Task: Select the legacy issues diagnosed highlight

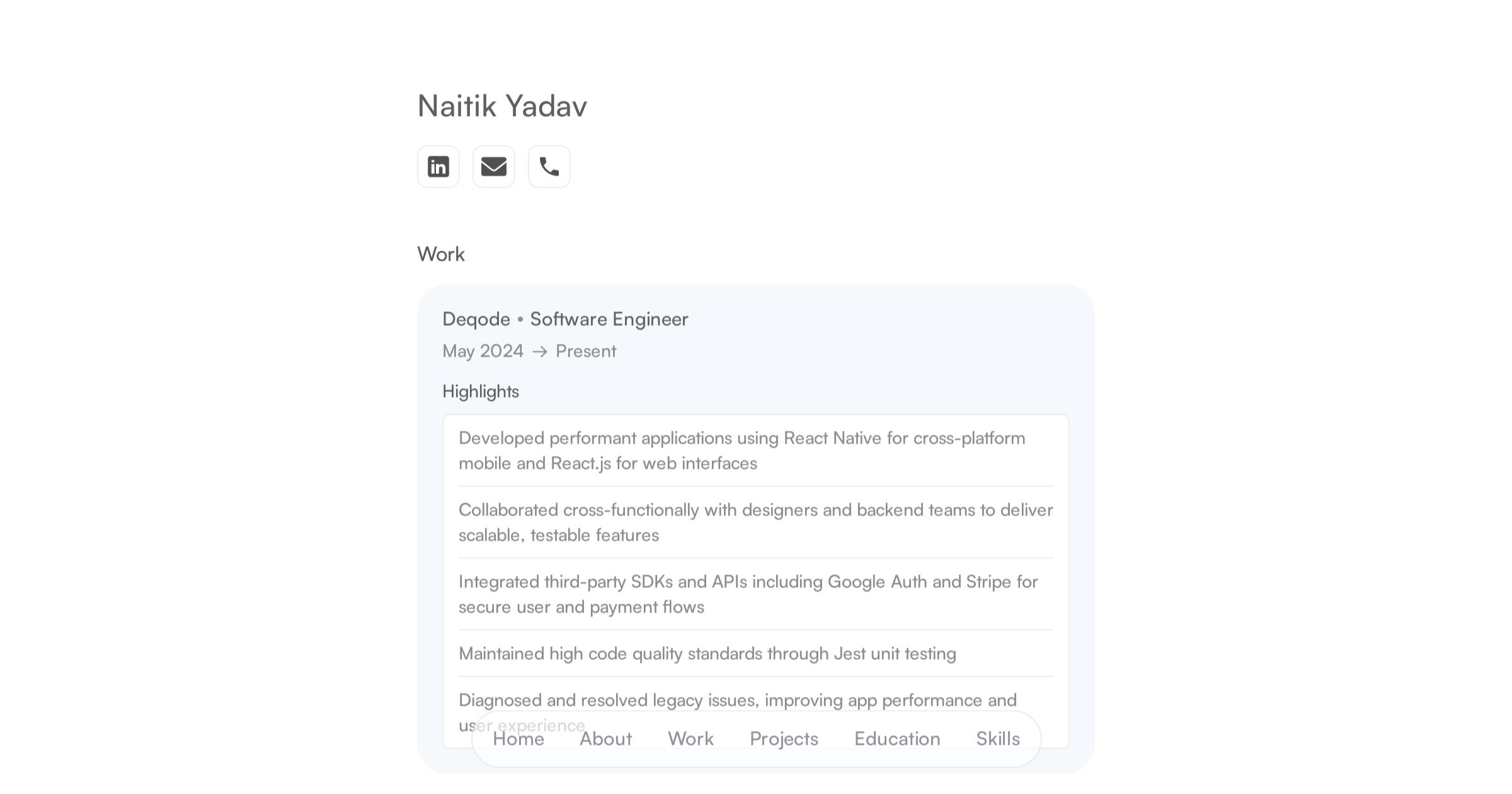Action: (x=737, y=700)
